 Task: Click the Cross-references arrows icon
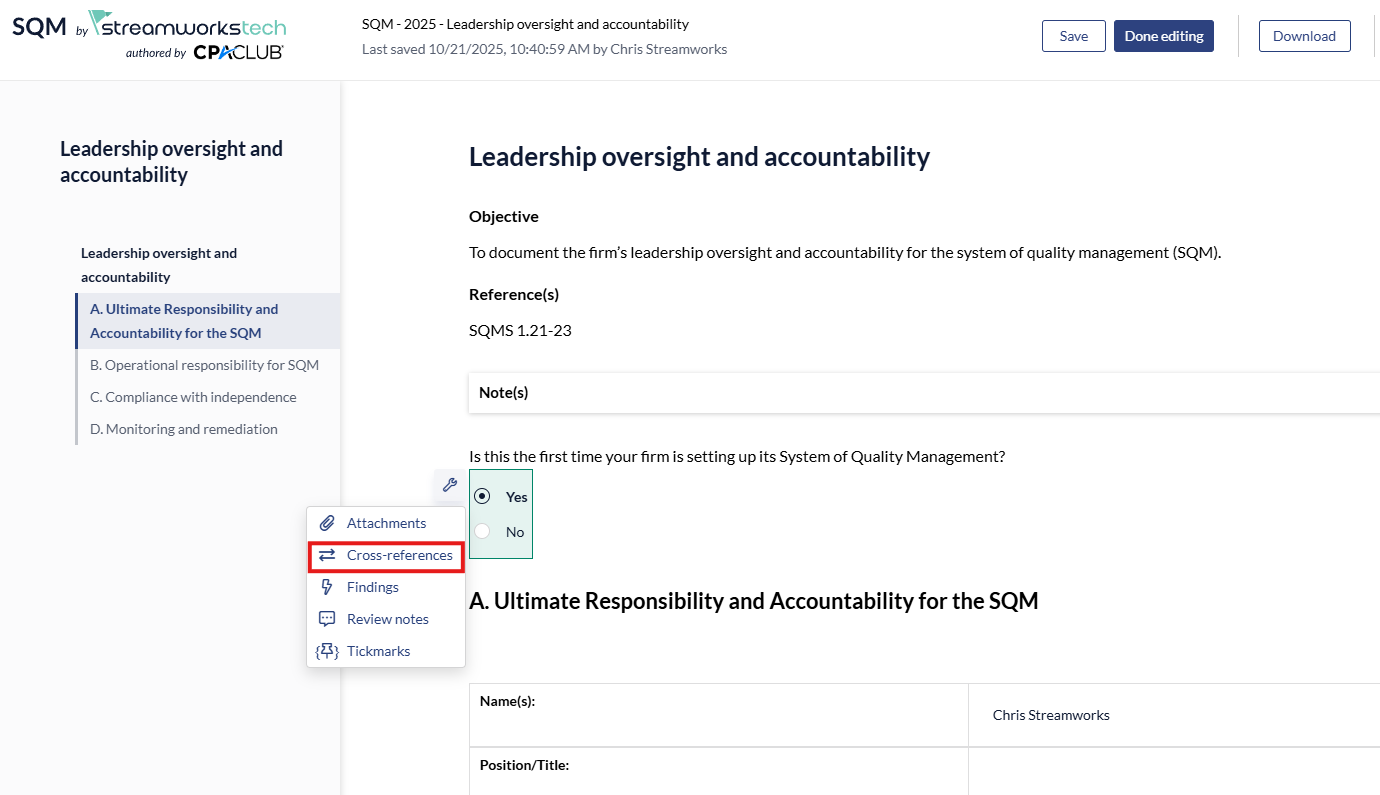pyautogui.click(x=327, y=555)
